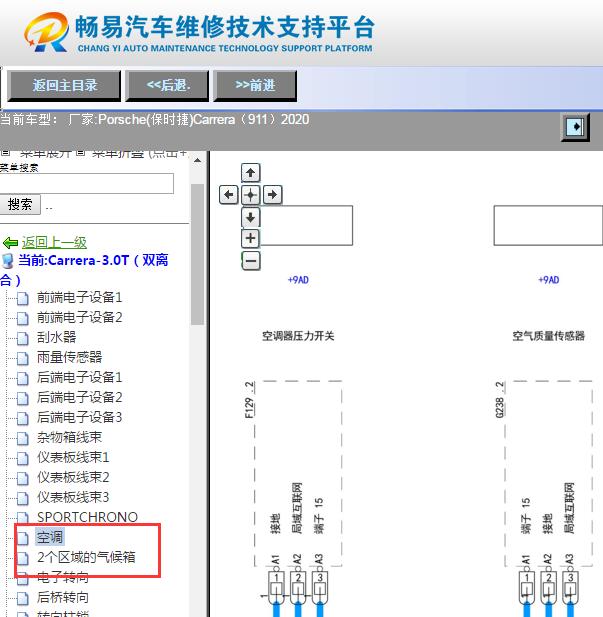Open 后端电子设备1 diagram
This screenshot has height=617, width=603.
[80, 377]
